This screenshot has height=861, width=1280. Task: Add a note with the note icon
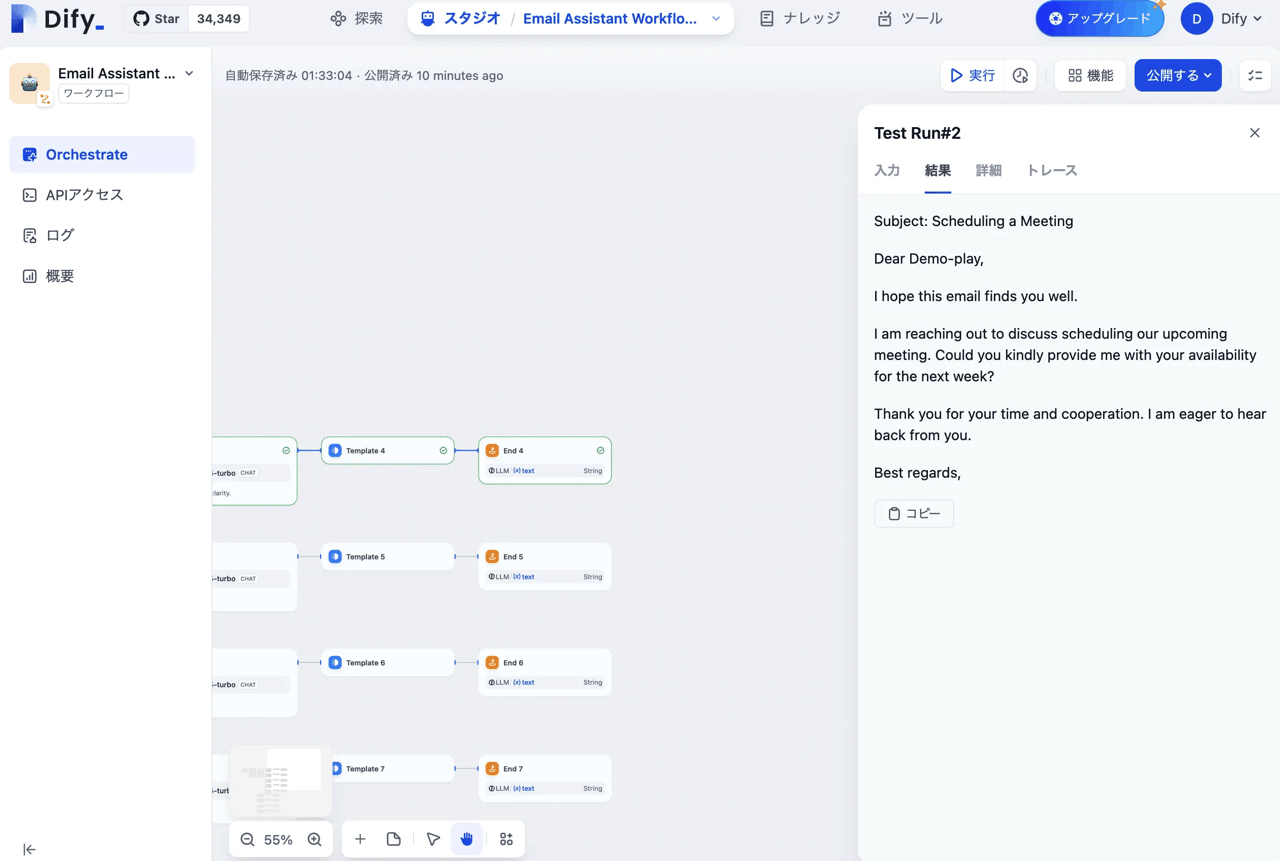point(394,839)
